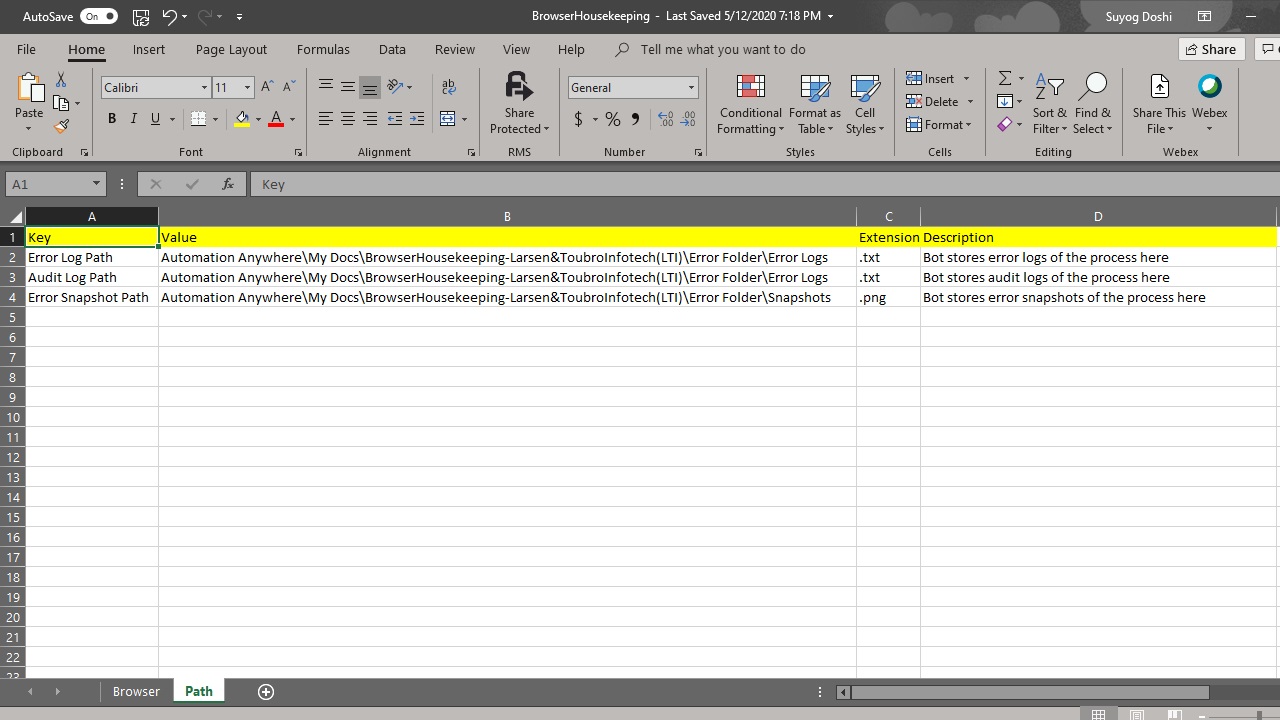
Task: Click the Save icon in title bar
Action: tap(141, 16)
